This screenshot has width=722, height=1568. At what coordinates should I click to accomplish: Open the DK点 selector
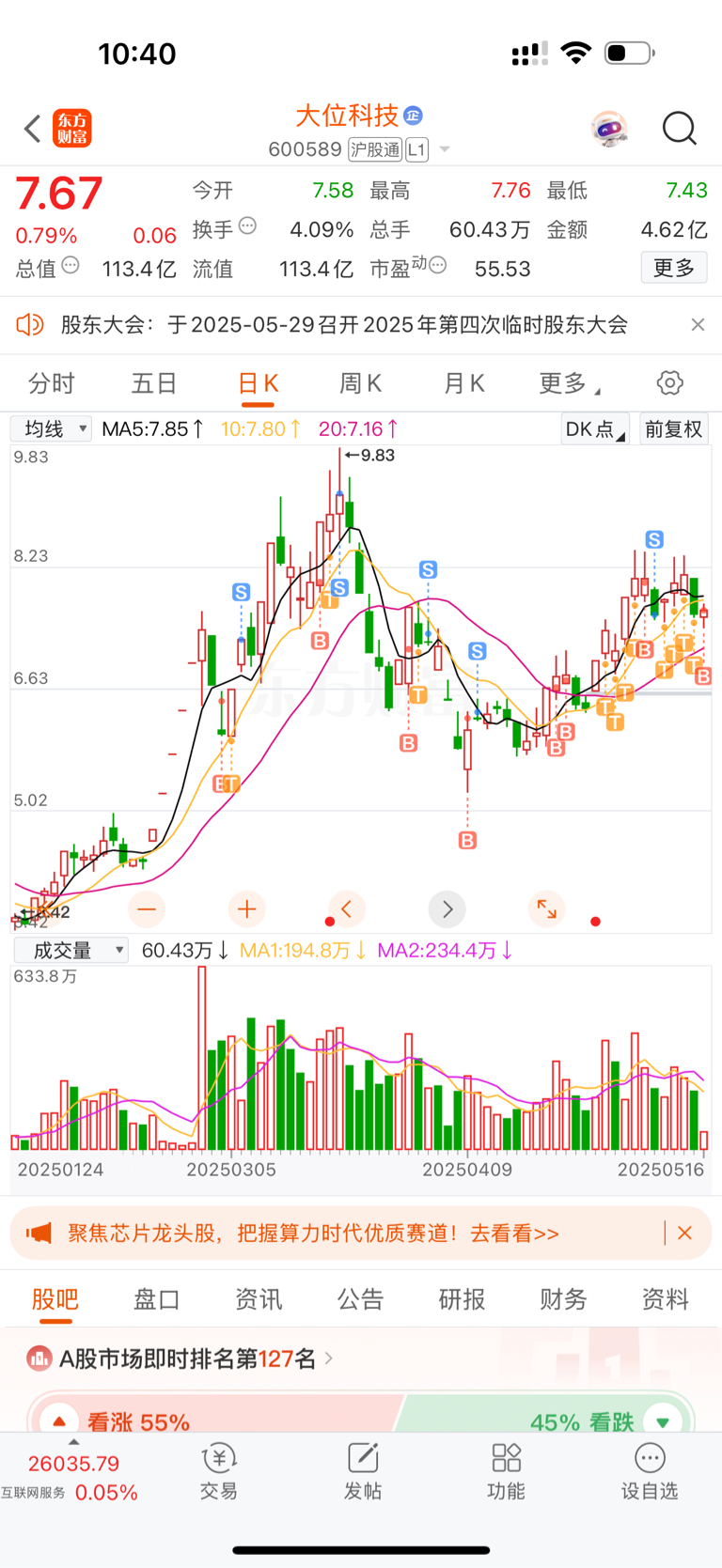coord(595,429)
